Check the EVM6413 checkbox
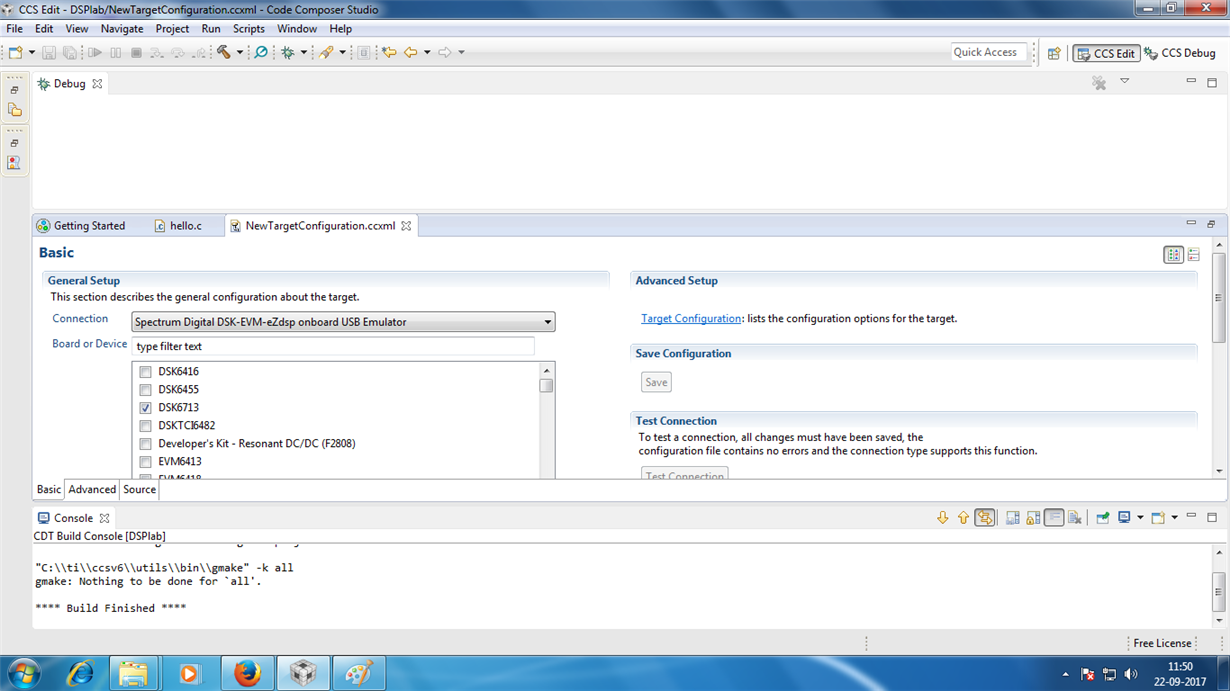This screenshot has width=1230, height=691. (145, 462)
